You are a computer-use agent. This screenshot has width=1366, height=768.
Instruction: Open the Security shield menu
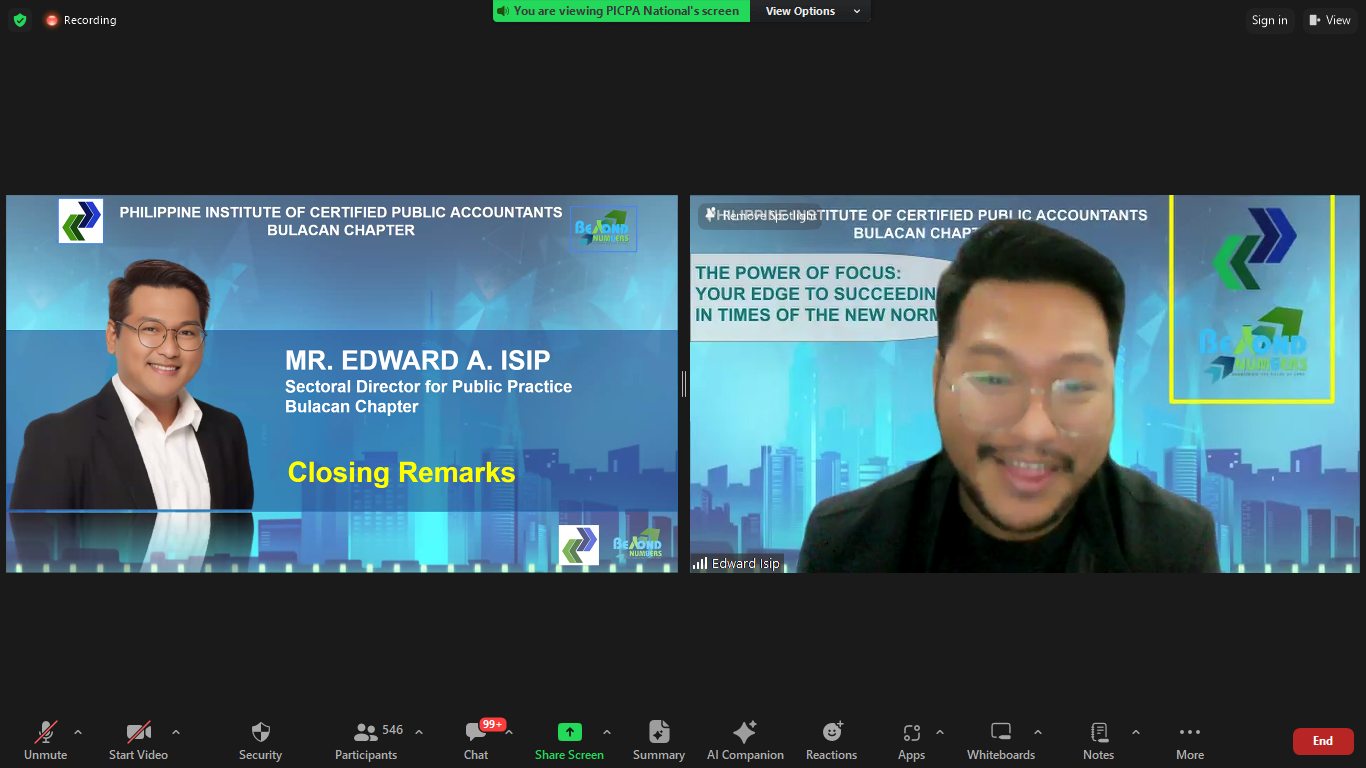(260, 741)
